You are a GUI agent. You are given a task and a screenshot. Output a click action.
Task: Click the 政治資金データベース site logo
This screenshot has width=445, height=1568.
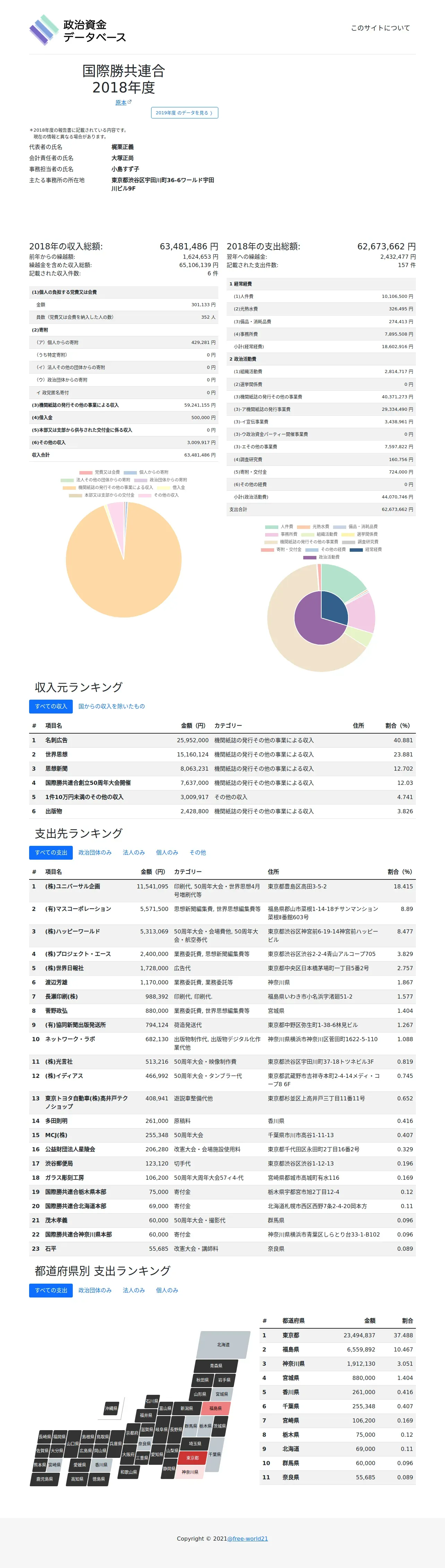(x=78, y=30)
